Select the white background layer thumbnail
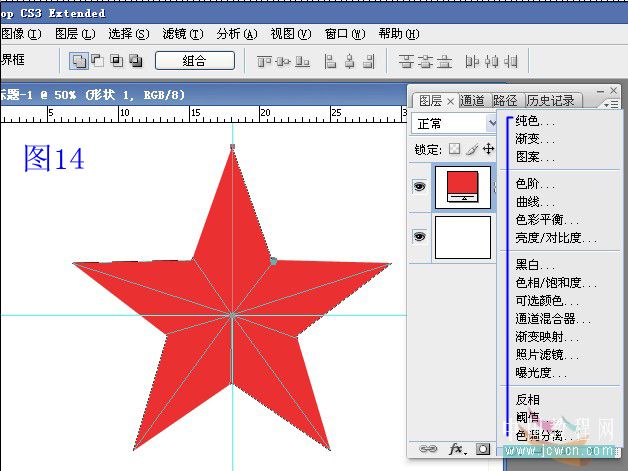 463,238
